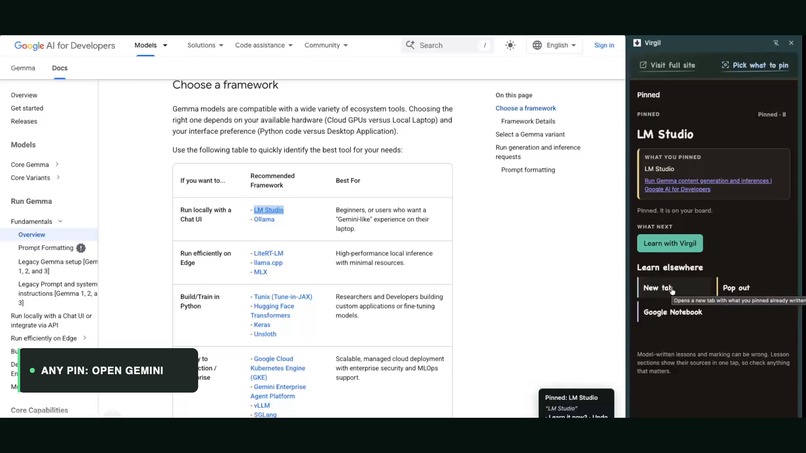Screen dimensions: 806x453
Task: Click the llama.cpp link
Action: tap(268, 263)
